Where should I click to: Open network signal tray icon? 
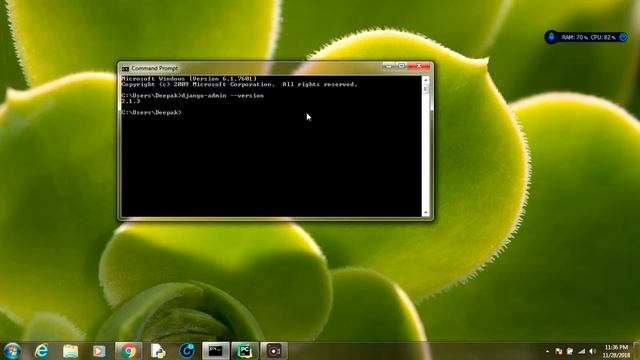[581, 351]
